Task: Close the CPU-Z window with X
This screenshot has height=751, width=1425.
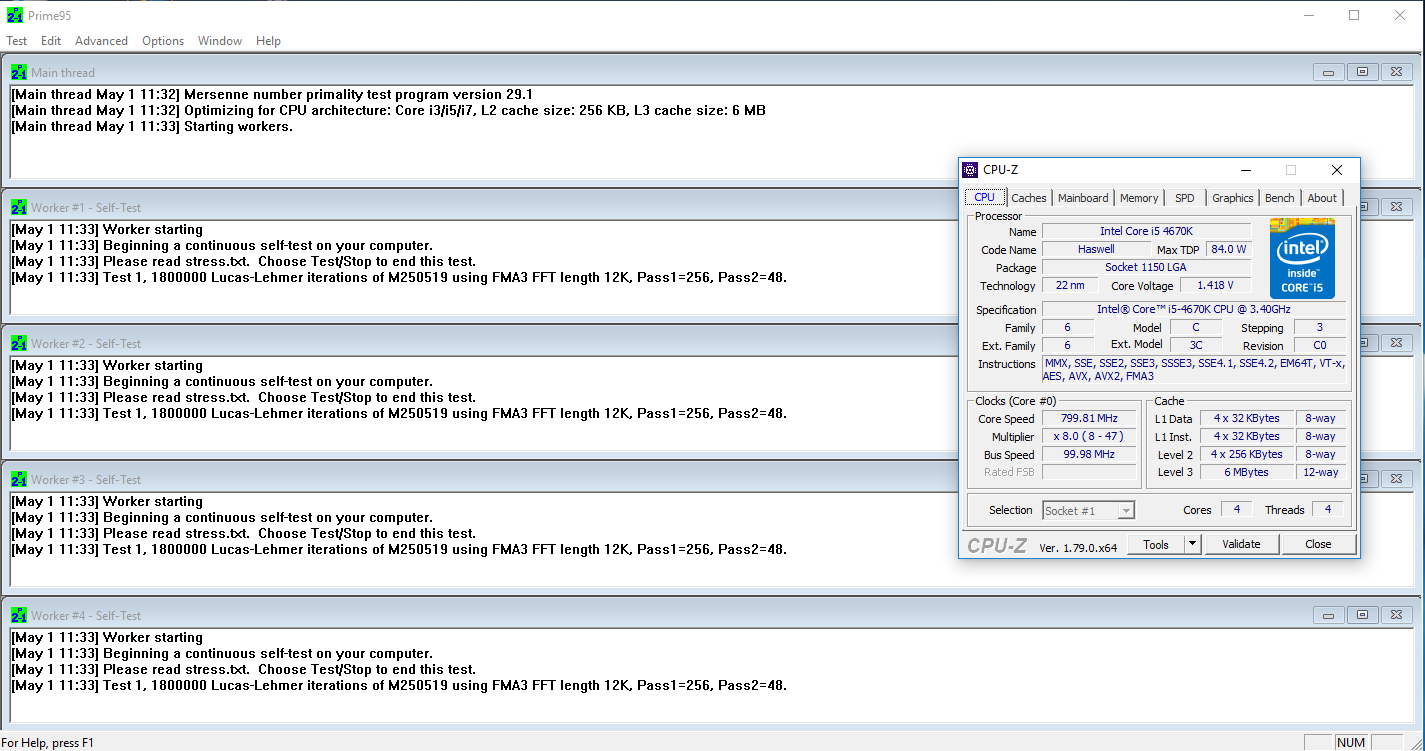Action: click(1337, 170)
